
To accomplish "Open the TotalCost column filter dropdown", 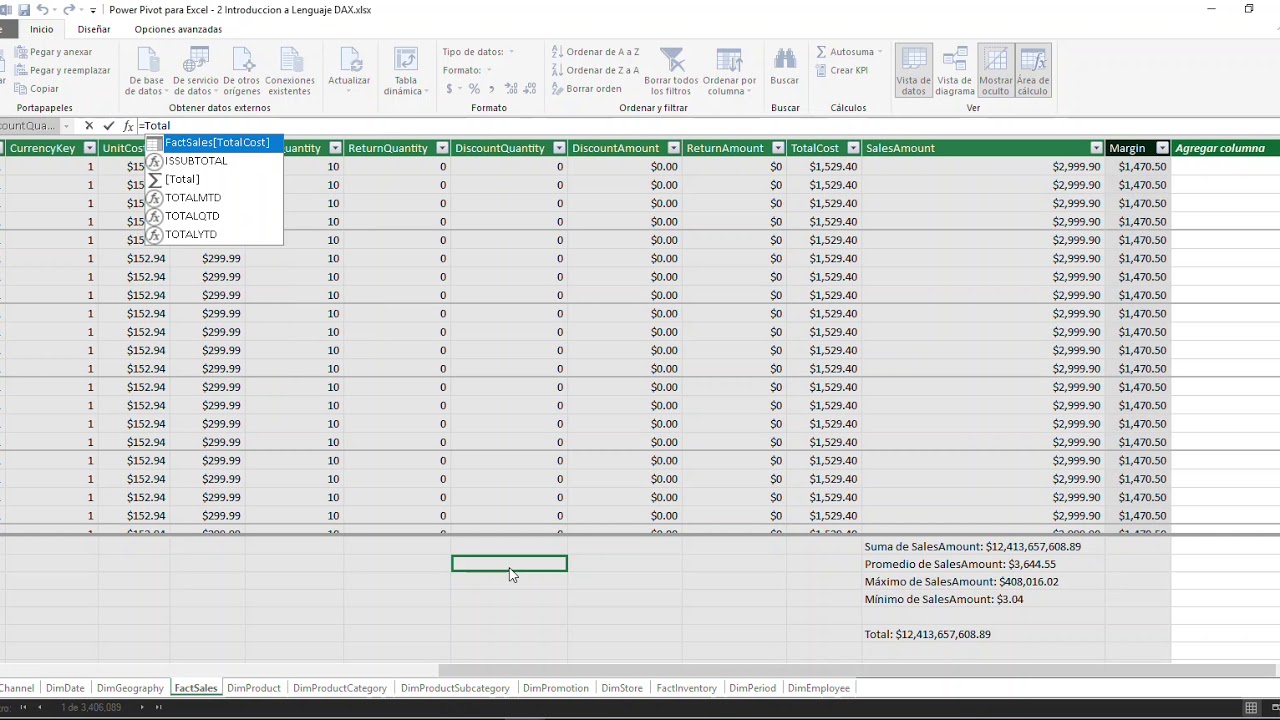I will [x=853, y=148].
